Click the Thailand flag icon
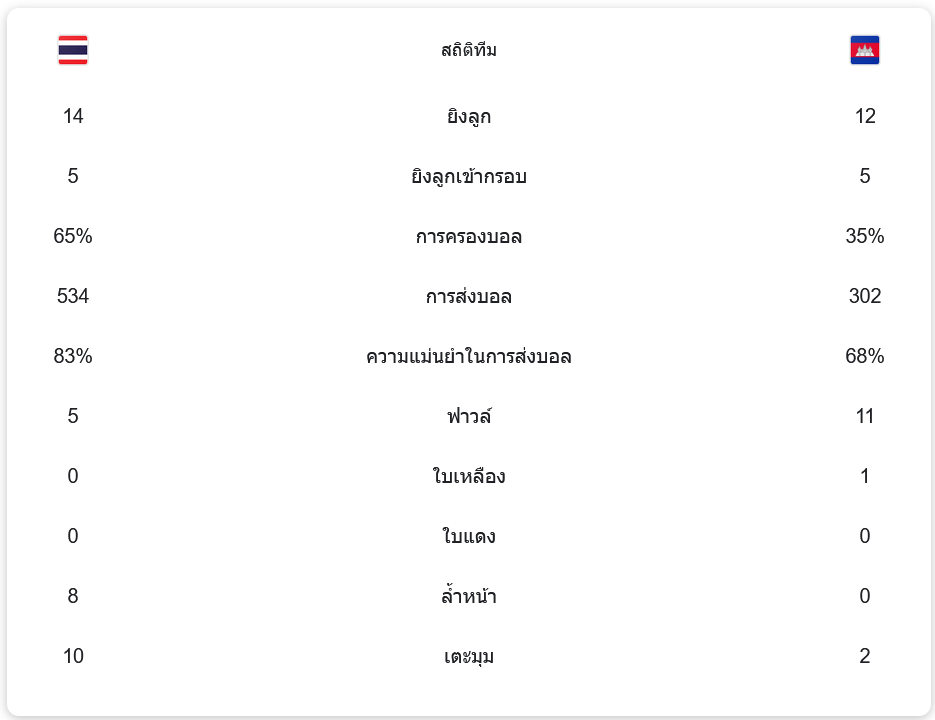 [73, 50]
